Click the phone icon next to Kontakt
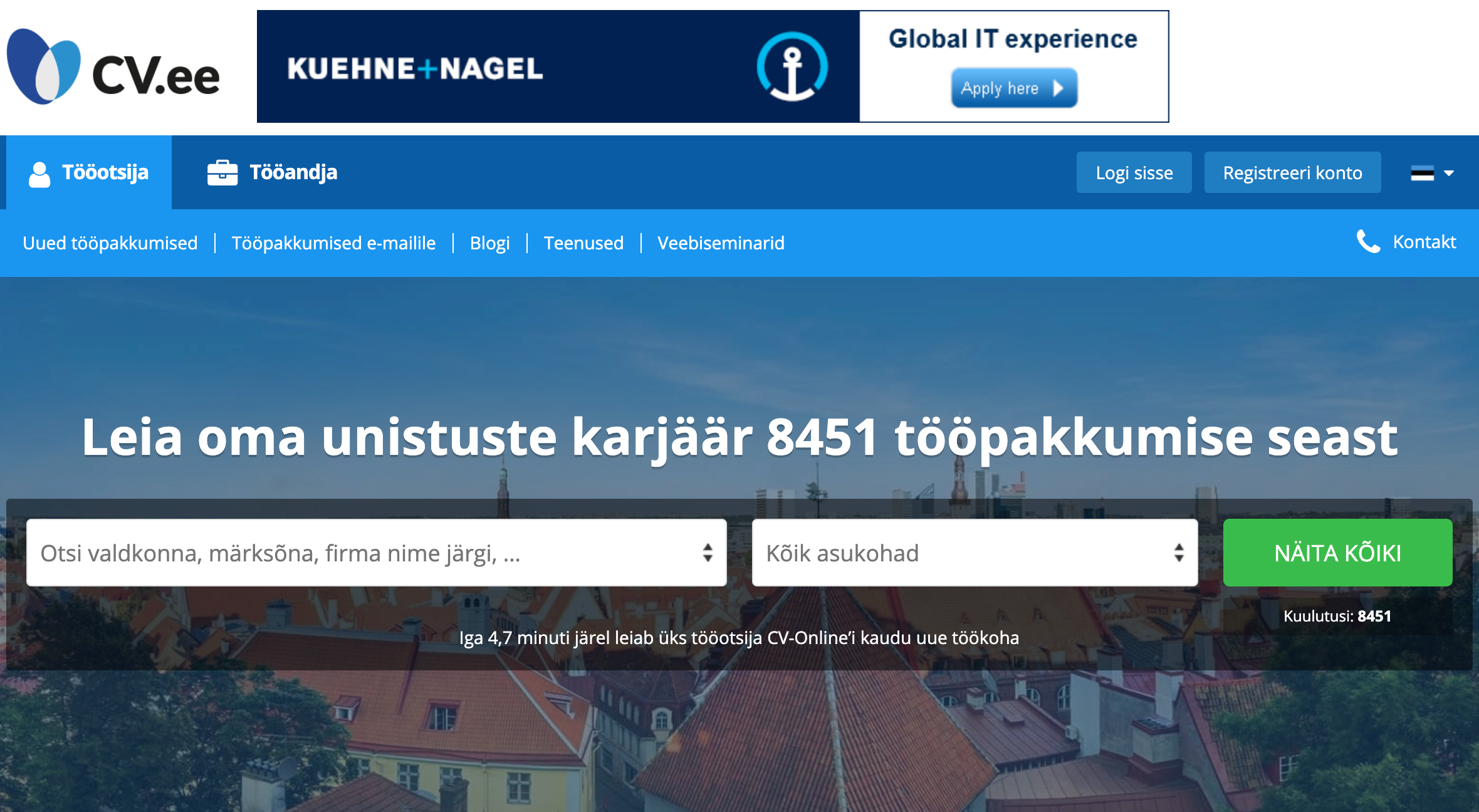 pyautogui.click(x=1368, y=241)
